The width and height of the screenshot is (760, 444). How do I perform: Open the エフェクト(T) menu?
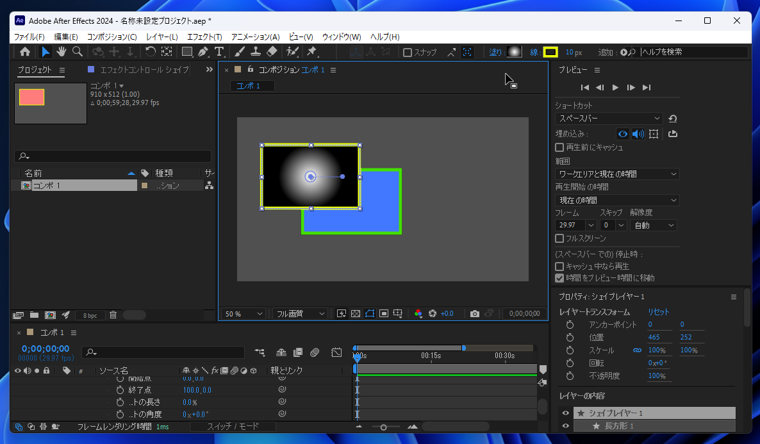204,37
